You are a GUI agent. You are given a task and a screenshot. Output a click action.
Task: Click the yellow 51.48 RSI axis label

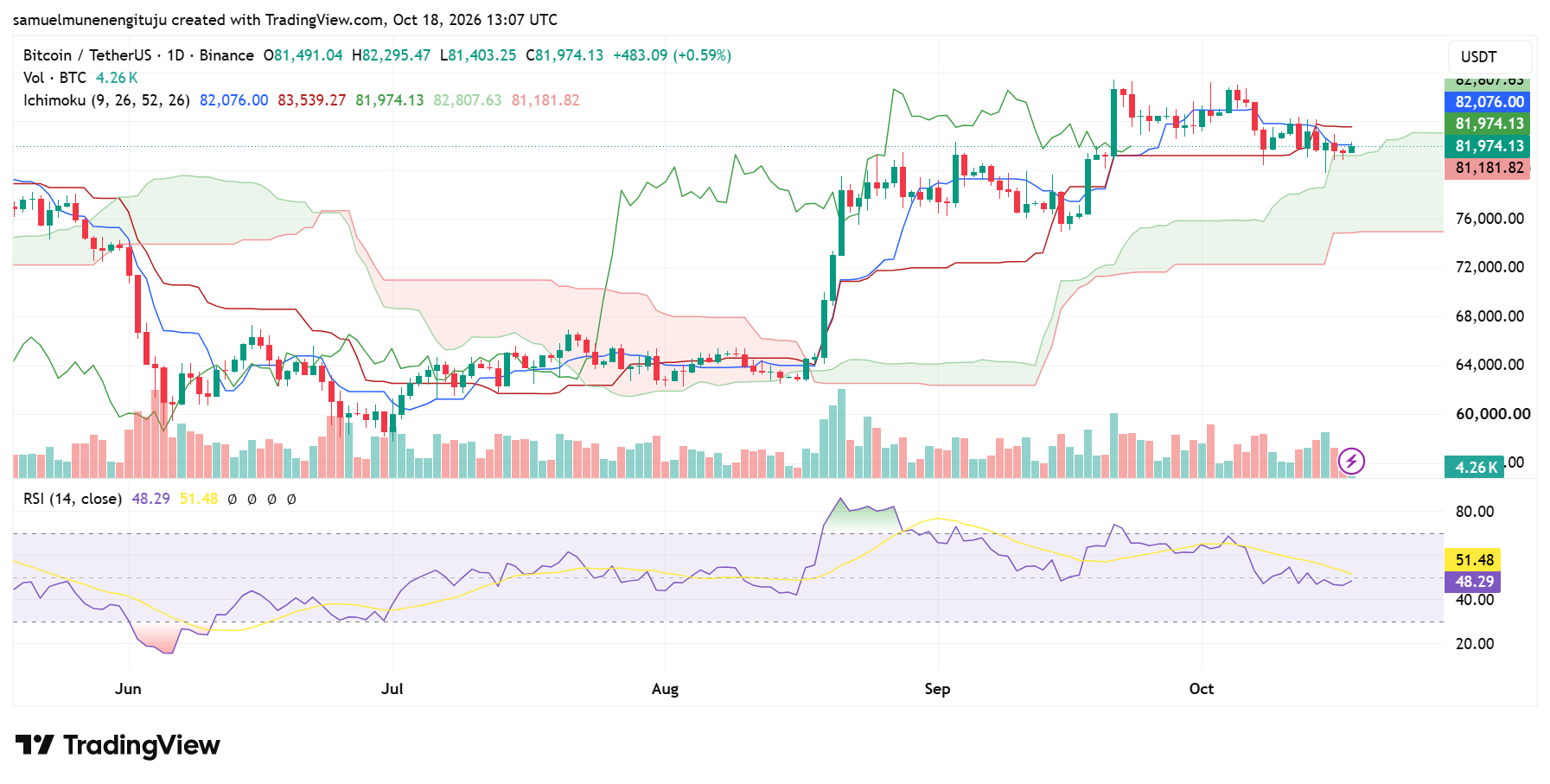(x=1473, y=560)
